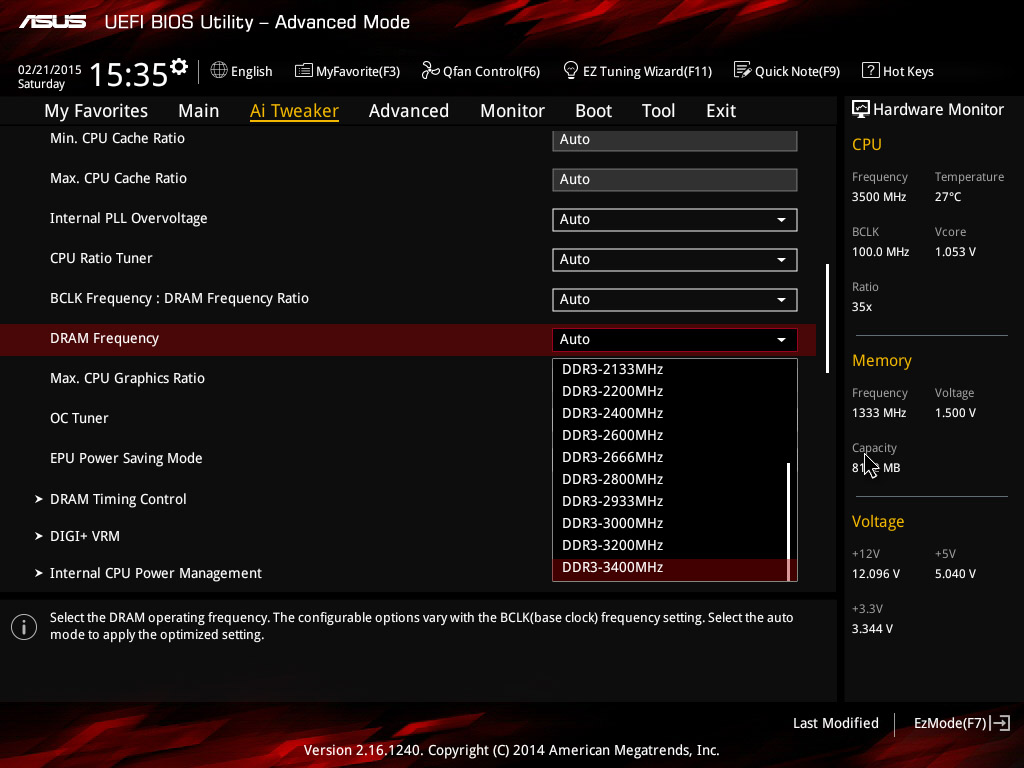
Task: Open the My Favorites tab
Action: point(96,111)
